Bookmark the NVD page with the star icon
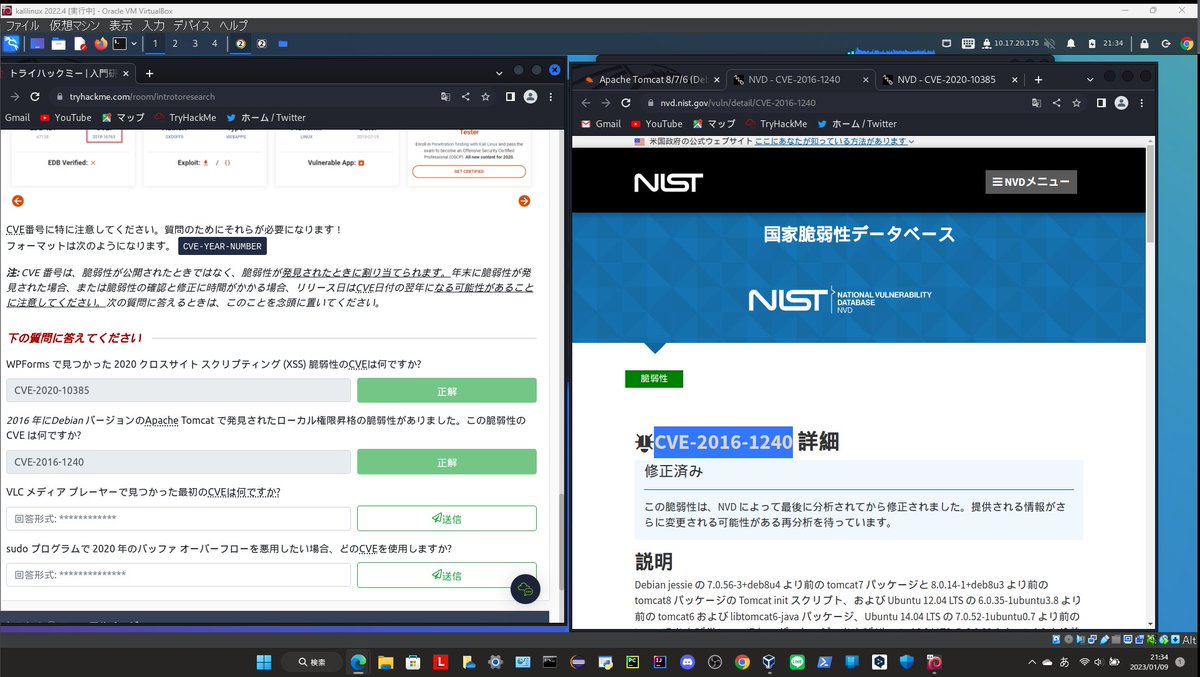The height and width of the screenshot is (677, 1200). tap(1076, 102)
